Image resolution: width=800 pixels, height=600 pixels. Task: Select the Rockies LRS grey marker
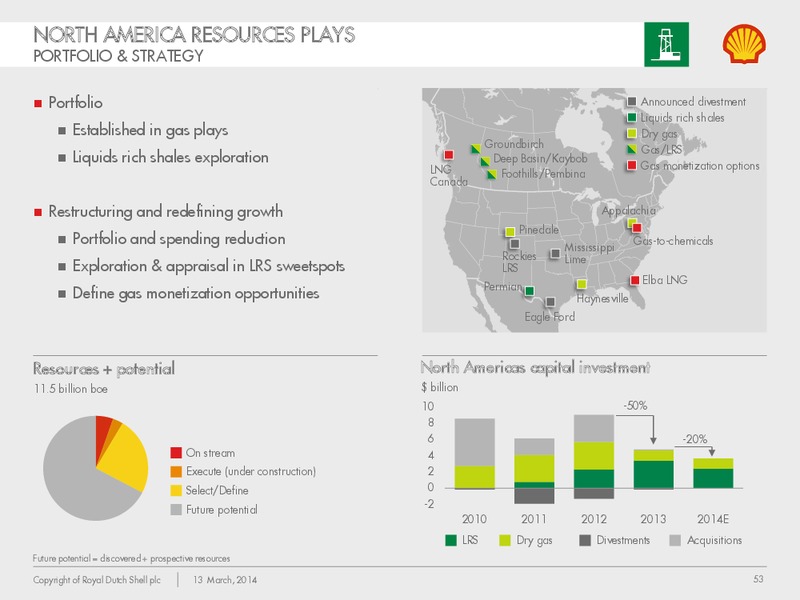click(x=515, y=244)
